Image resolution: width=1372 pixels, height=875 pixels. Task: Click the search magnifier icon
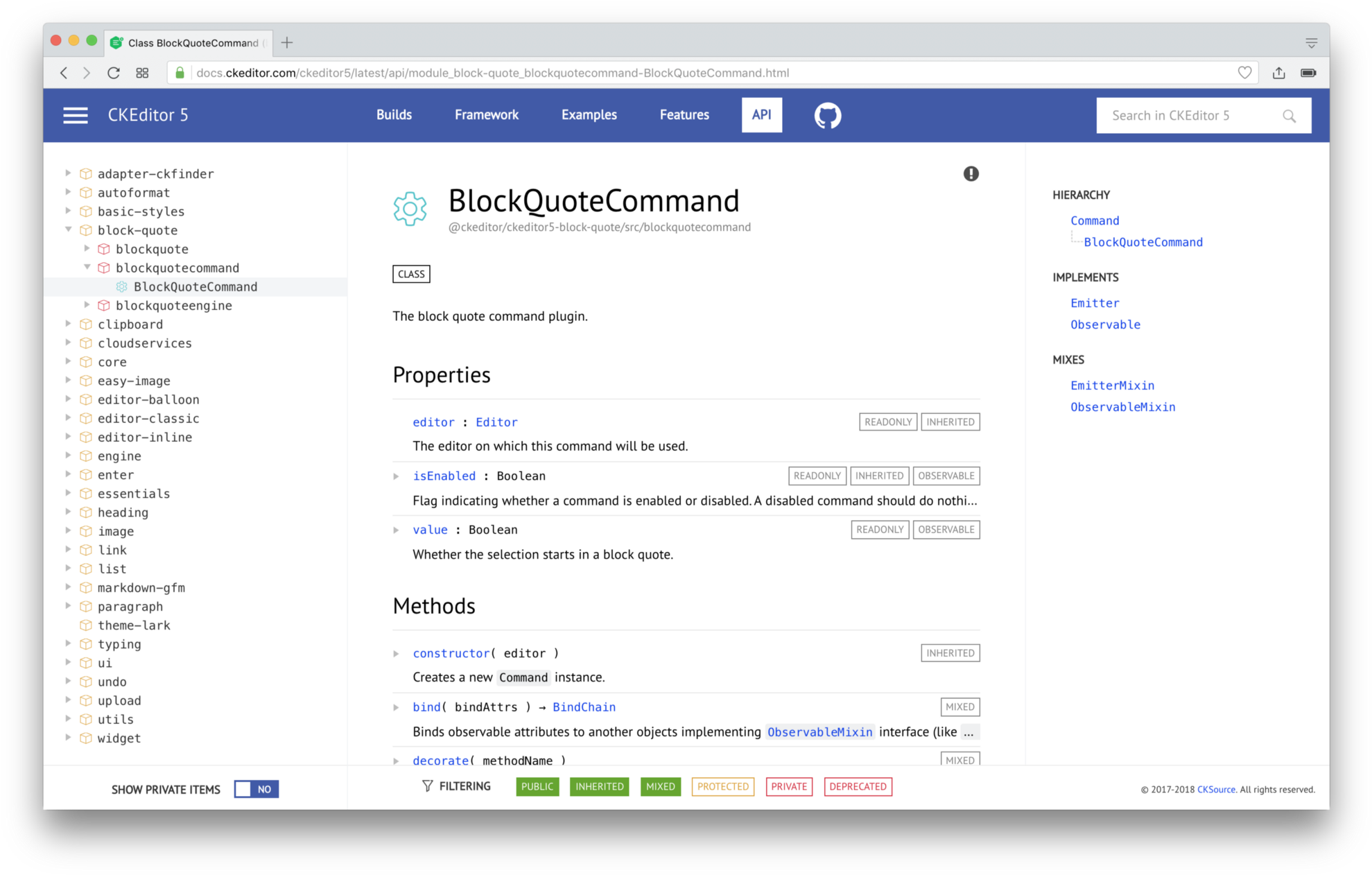1289,116
